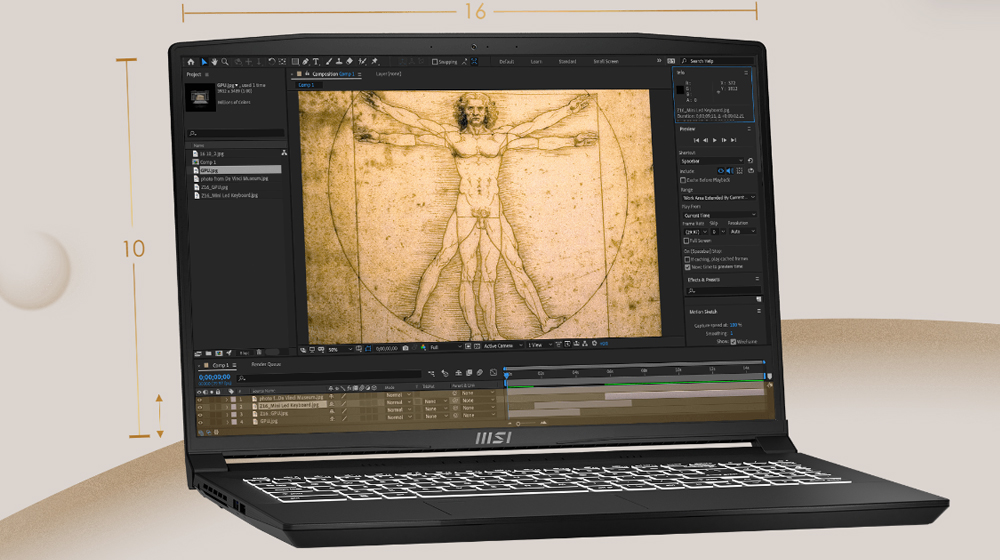Open the Active Camera dropdown

[x=501, y=346]
